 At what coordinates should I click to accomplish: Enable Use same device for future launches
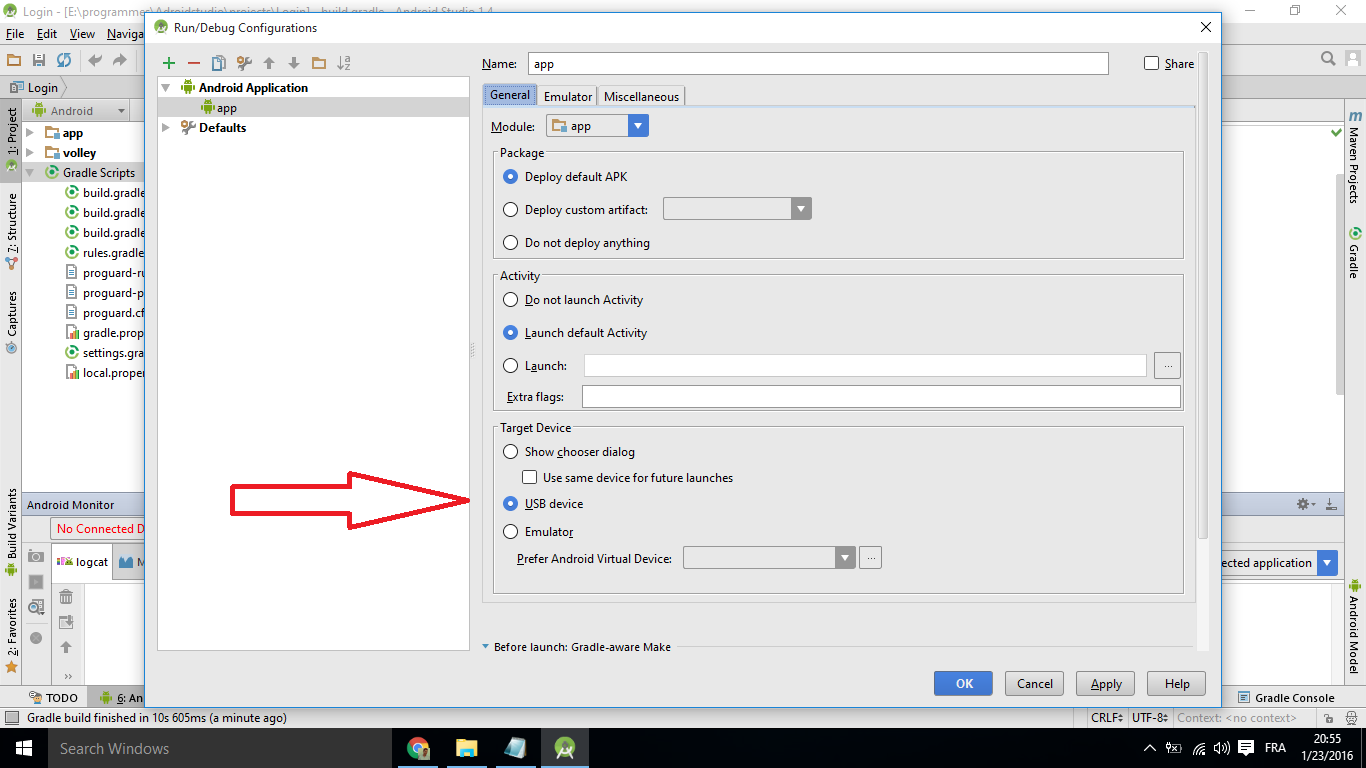(529, 477)
